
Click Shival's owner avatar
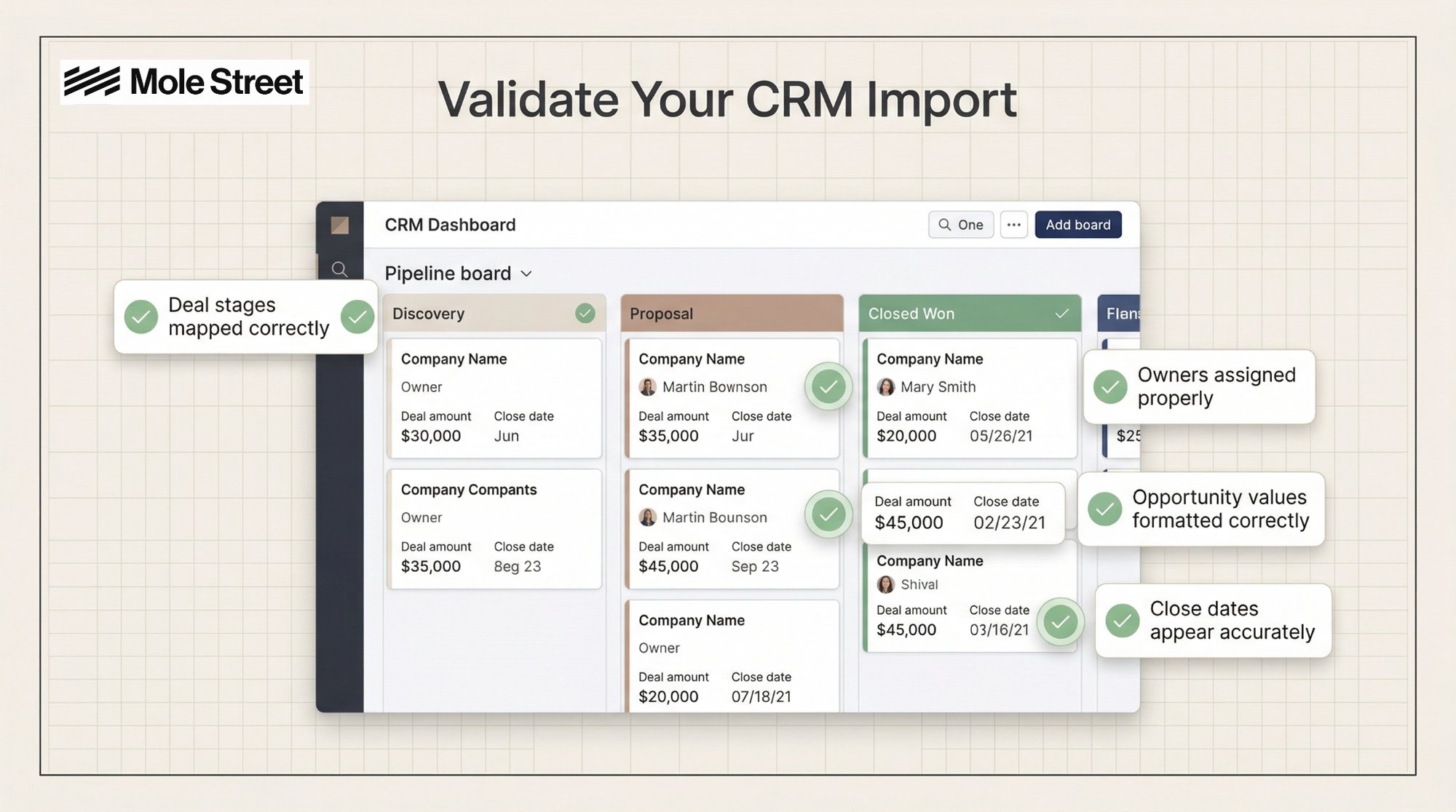coord(885,584)
